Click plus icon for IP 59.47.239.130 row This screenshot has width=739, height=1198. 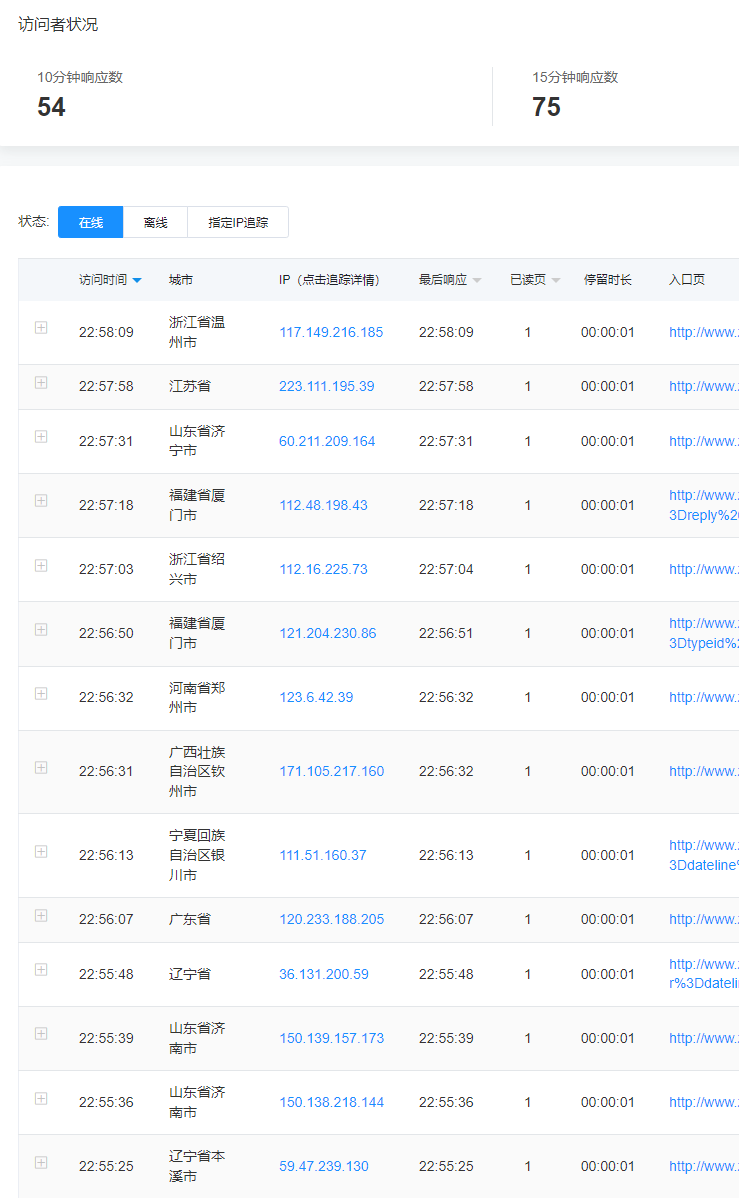click(41, 1162)
